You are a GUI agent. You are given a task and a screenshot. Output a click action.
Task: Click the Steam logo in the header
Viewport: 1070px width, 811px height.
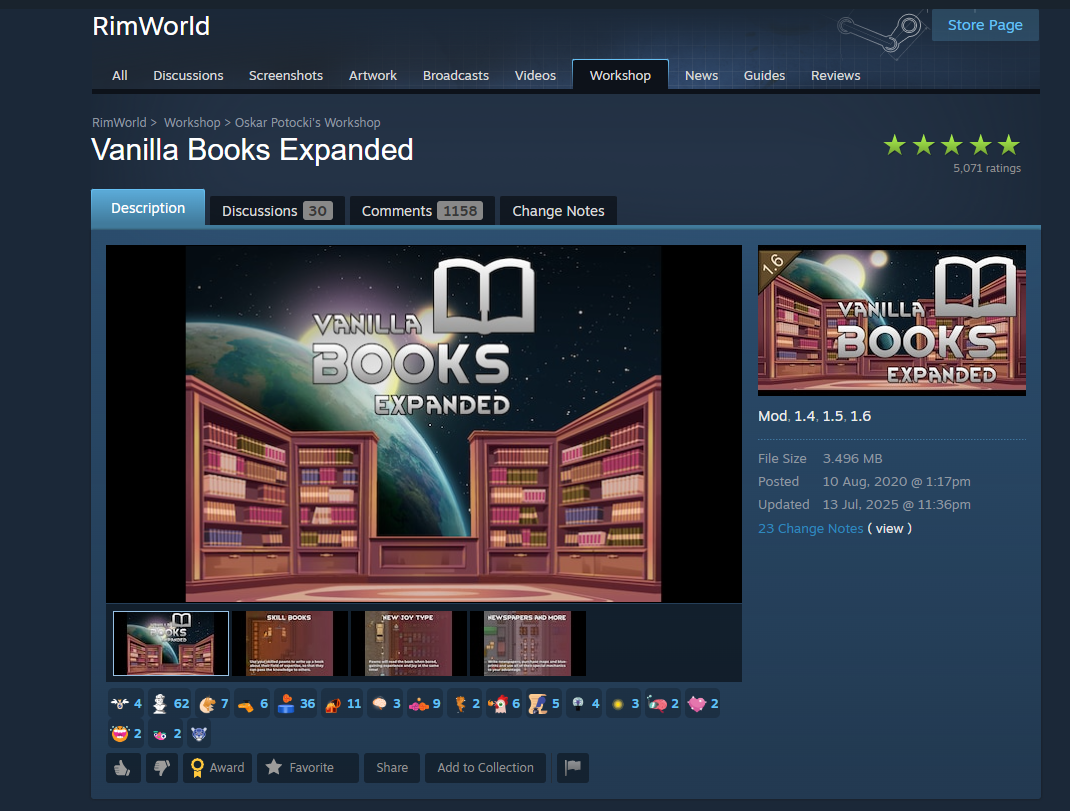tap(880, 33)
